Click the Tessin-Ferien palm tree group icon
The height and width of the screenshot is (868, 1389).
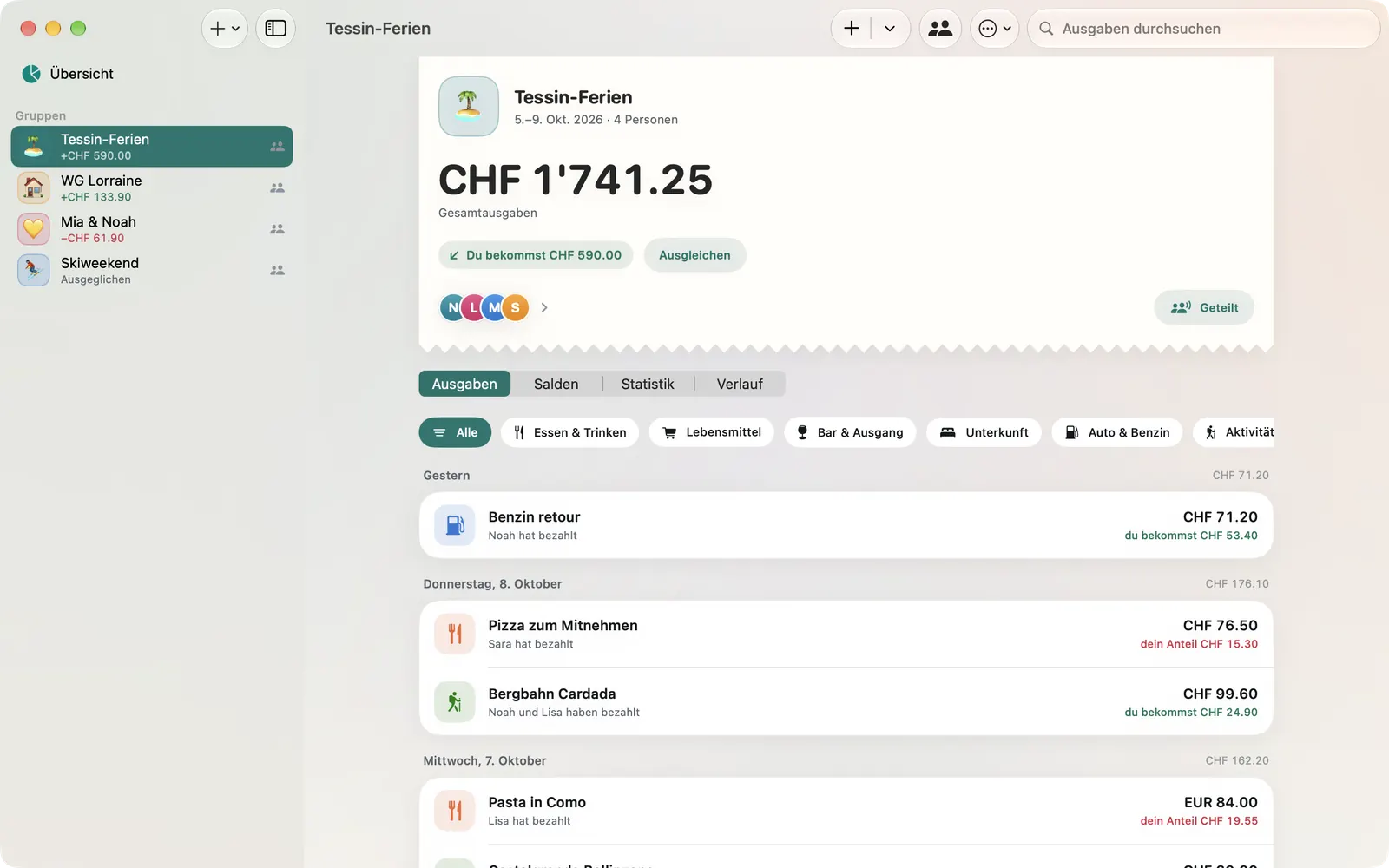[x=33, y=147]
